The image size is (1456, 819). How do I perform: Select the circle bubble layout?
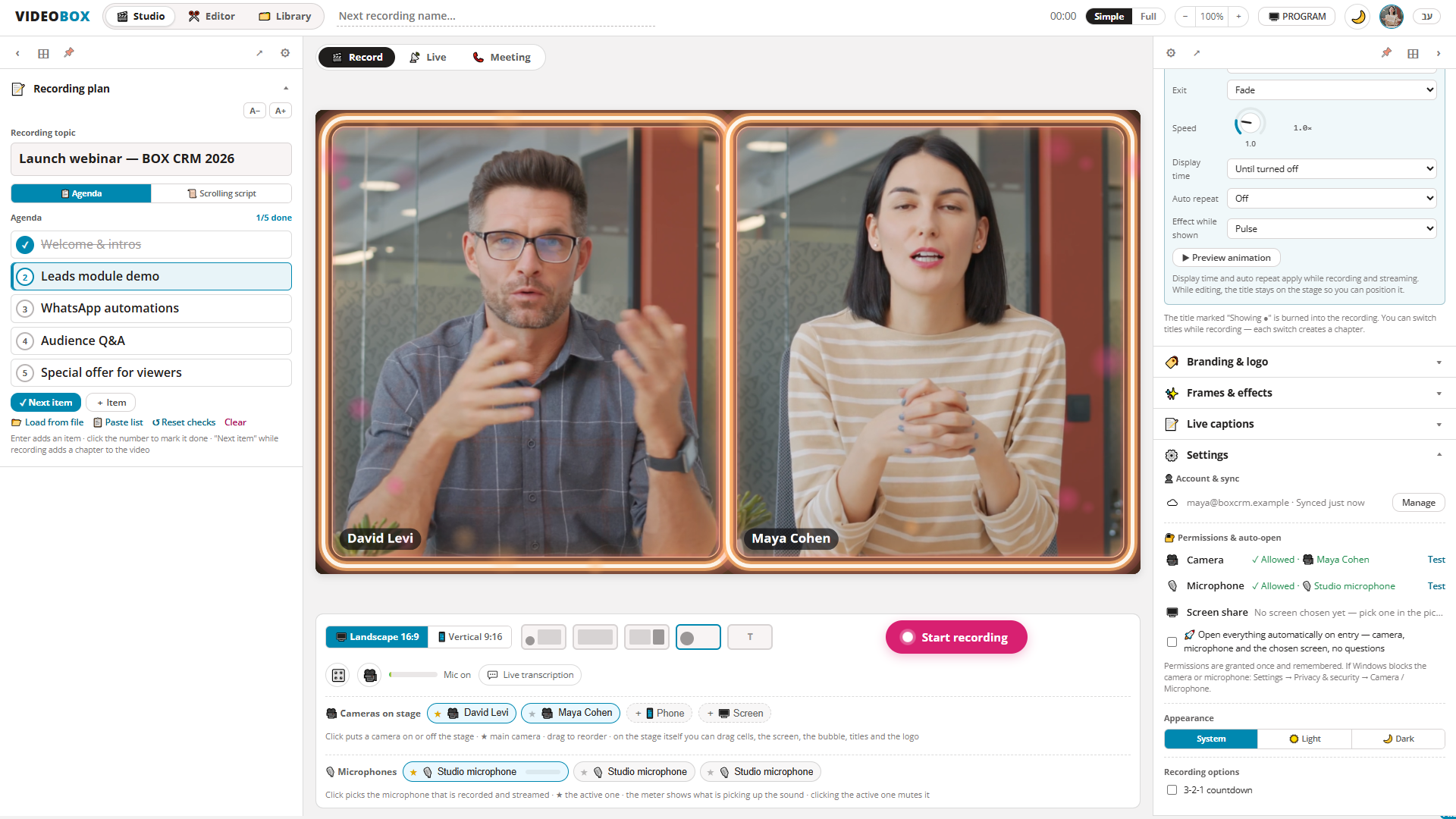(x=698, y=637)
